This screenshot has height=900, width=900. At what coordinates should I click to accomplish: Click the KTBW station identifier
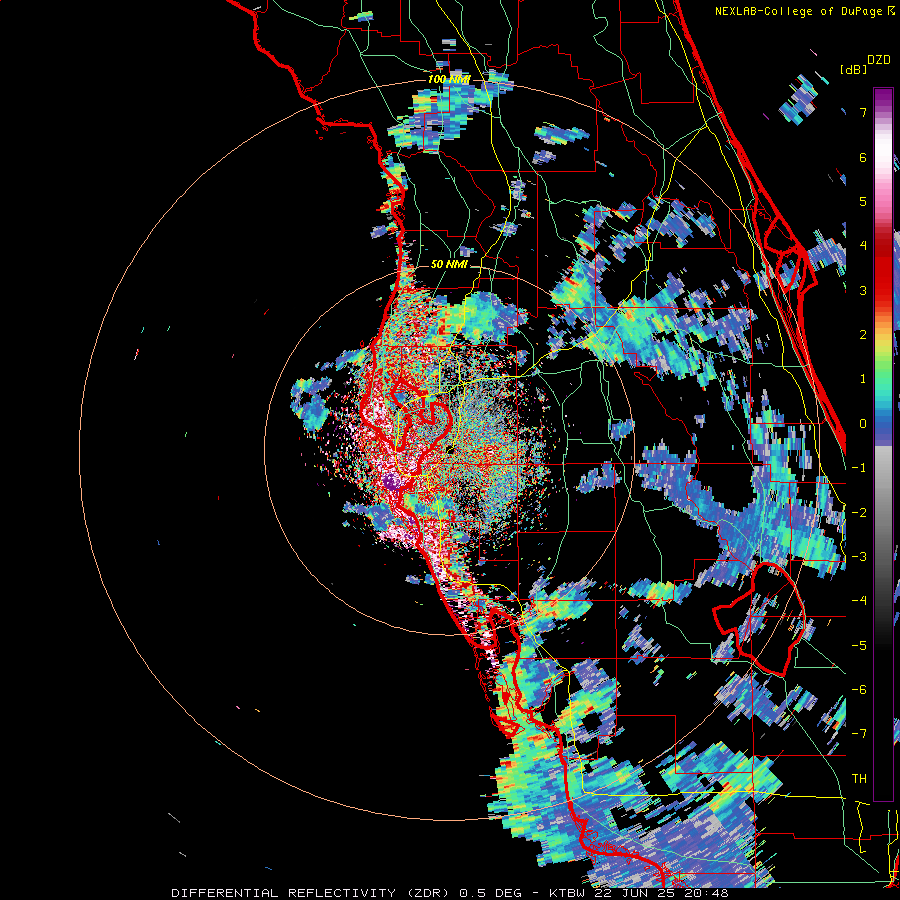point(569,893)
